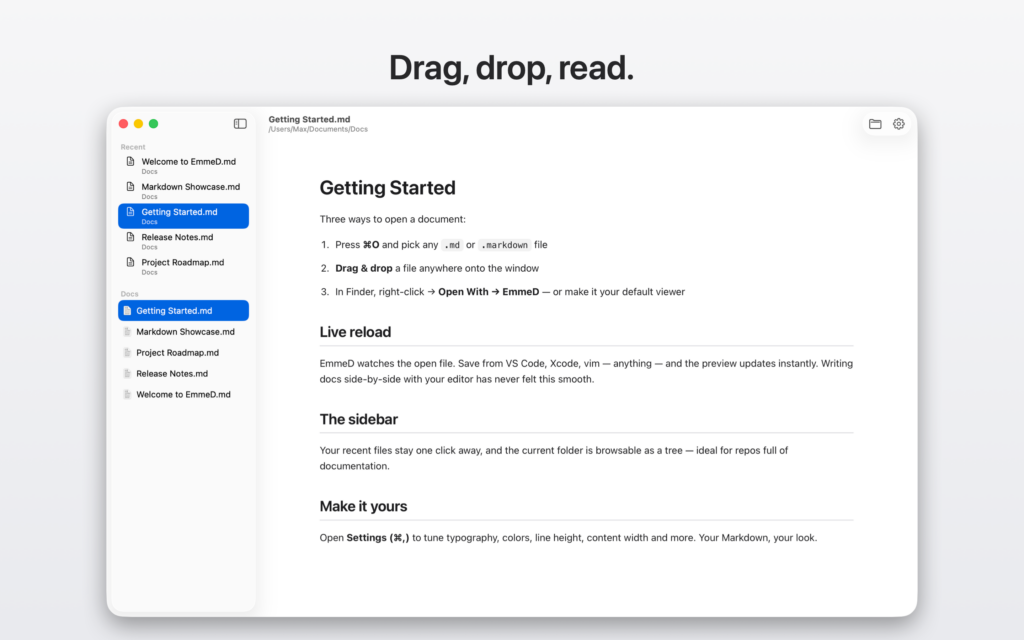Click the document icon beside Welcome to EmmeD.md in Recent

(130, 161)
